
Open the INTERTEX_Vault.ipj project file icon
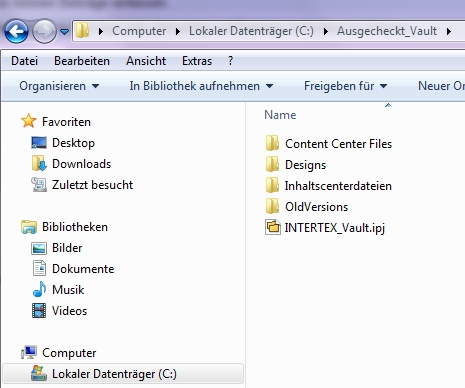coord(273,228)
